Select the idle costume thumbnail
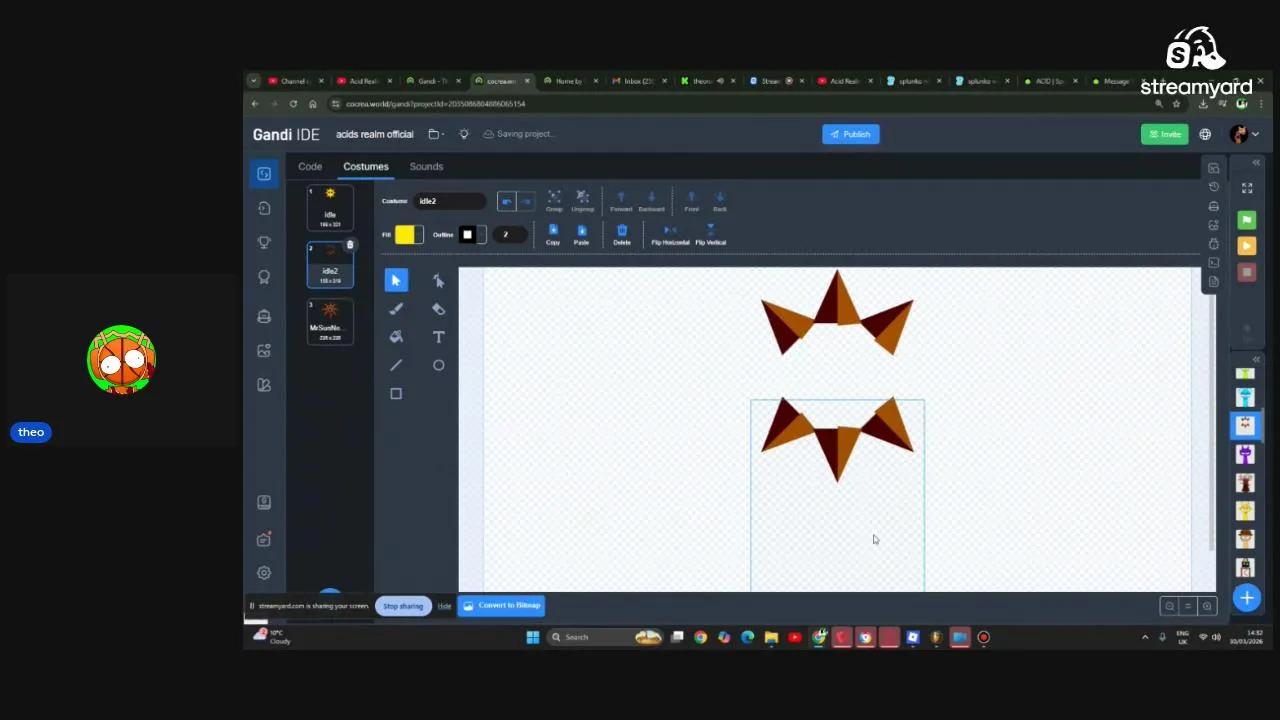Screen dimensions: 1280x720 330,207
